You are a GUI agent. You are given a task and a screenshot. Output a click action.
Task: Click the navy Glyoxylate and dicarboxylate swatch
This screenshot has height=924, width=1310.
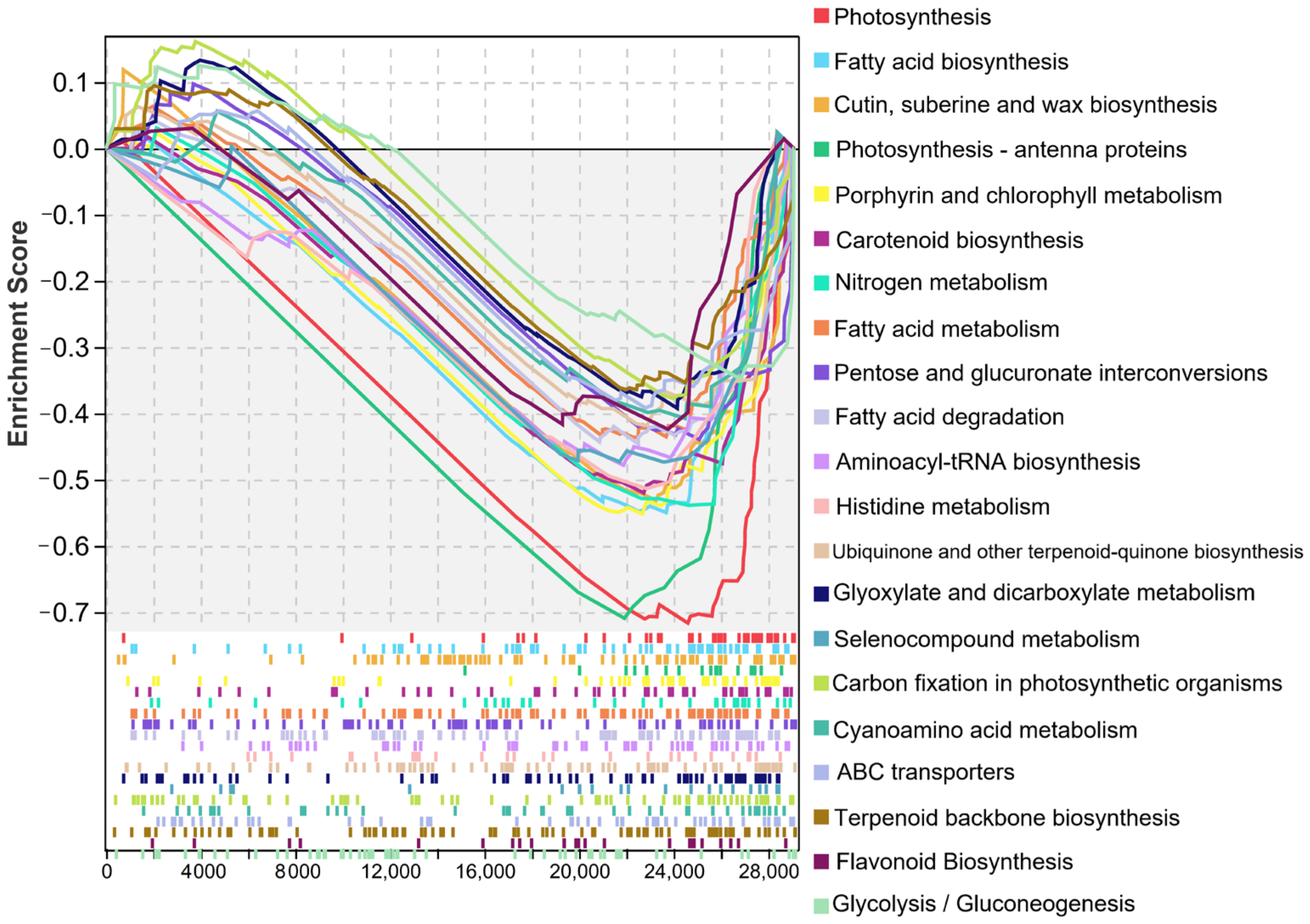pyautogui.click(x=821, y=593)
